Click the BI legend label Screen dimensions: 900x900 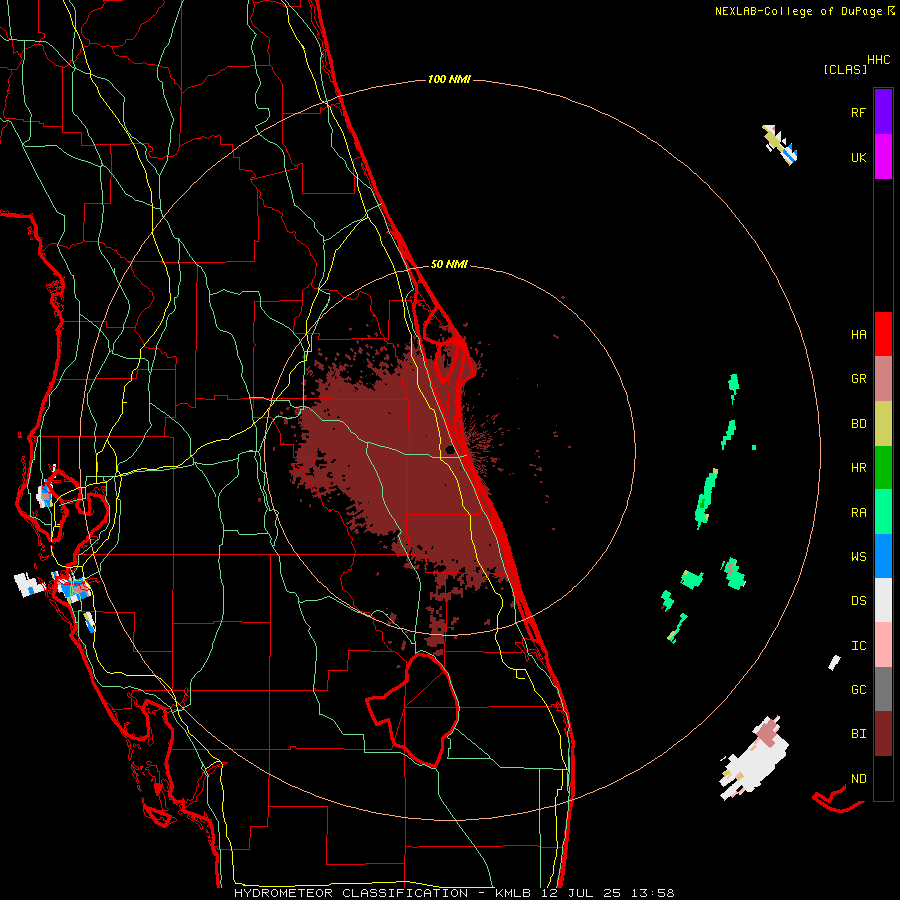[x=858, y=734]
